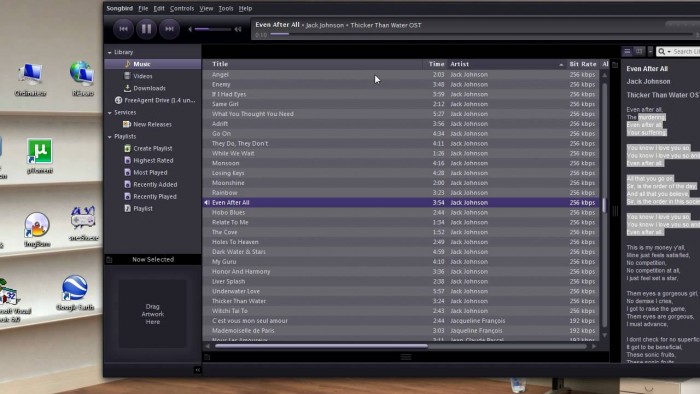Screen dimensions: 700x394
Task: Open the Ordinateur desktop icon
Action: pos(30,79)
